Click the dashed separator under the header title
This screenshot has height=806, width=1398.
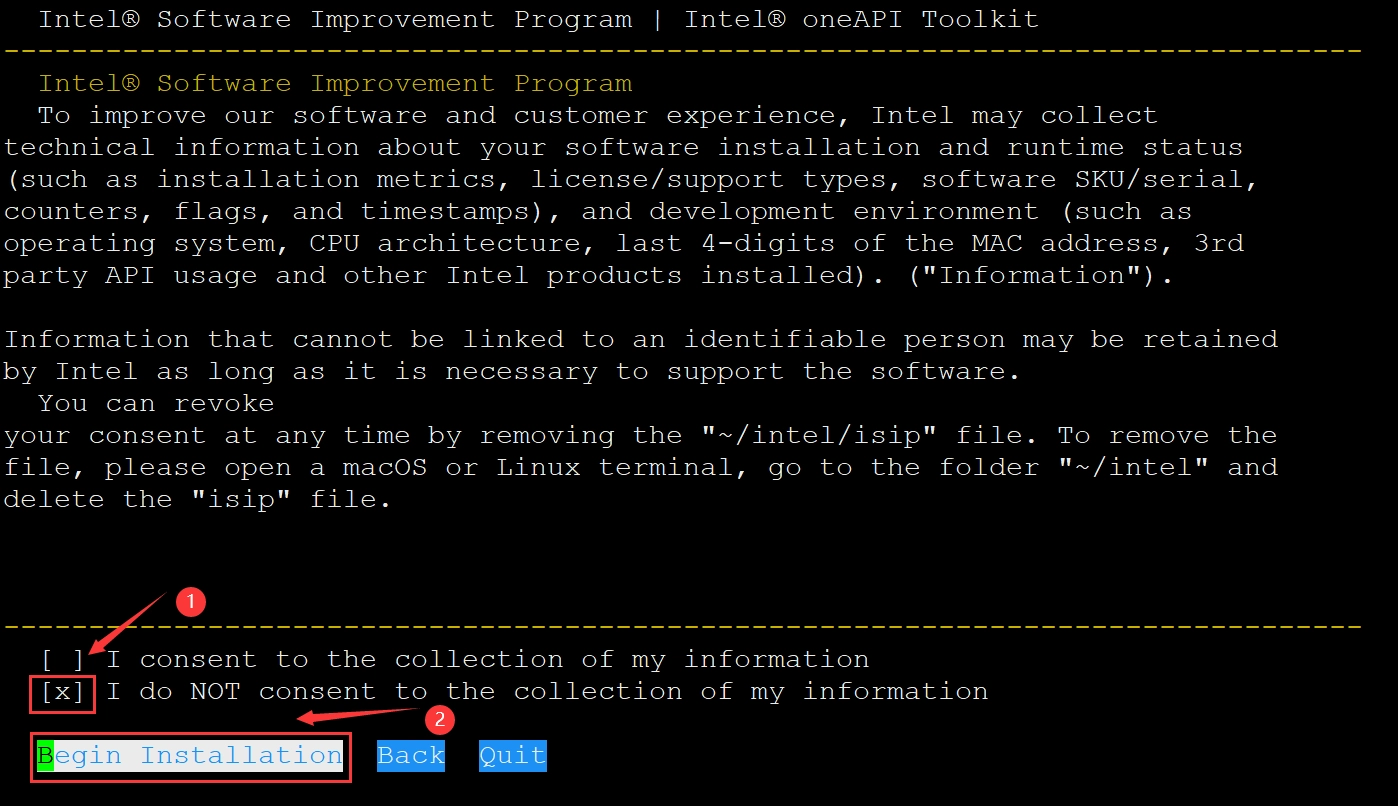click(682, 50)
